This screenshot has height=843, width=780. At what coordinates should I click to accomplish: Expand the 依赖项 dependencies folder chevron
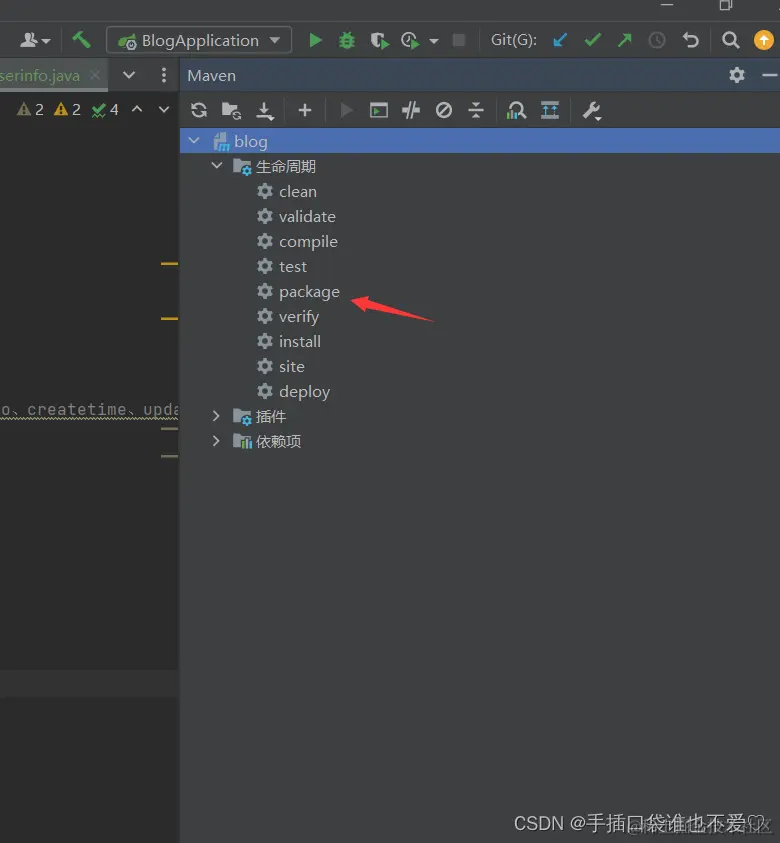click(x=216, y=441)
